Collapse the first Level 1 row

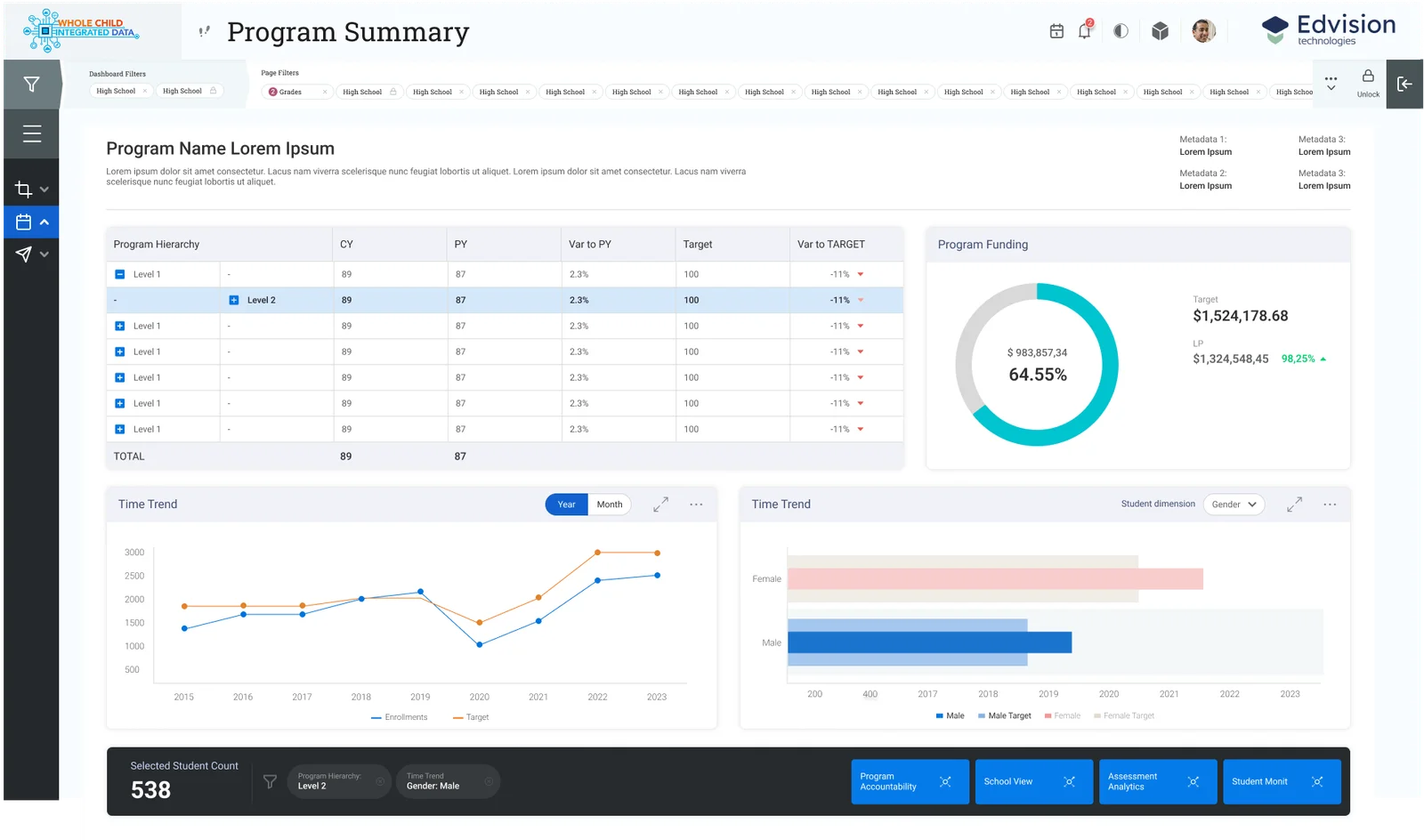pos(120,274)
